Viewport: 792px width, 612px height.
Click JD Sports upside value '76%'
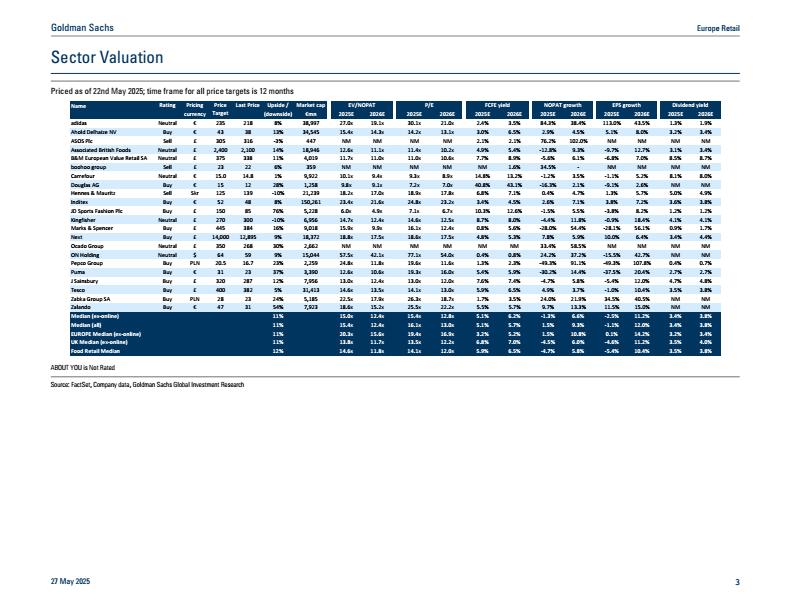coord(277,211)
